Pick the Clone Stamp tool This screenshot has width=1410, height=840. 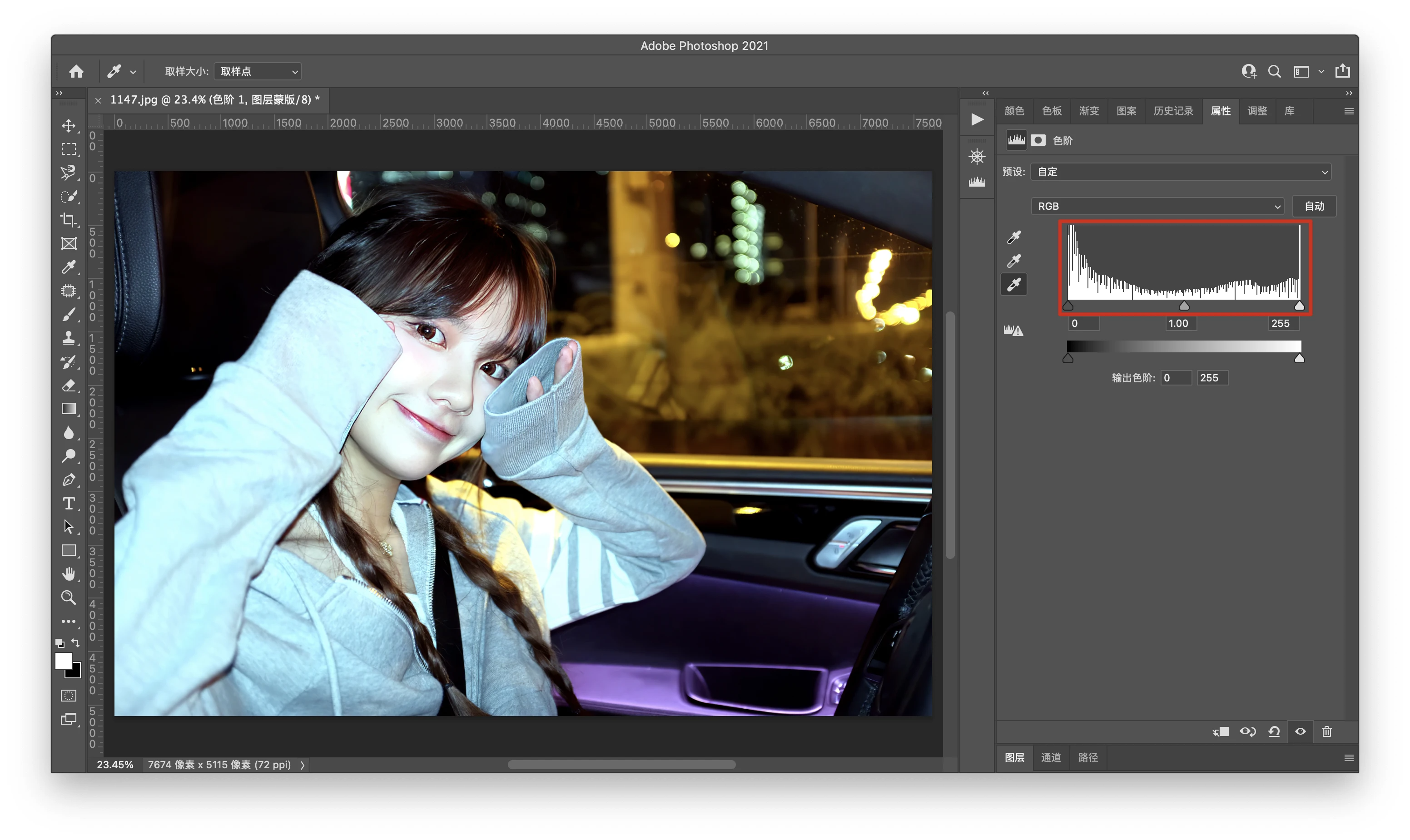[69, 338]
